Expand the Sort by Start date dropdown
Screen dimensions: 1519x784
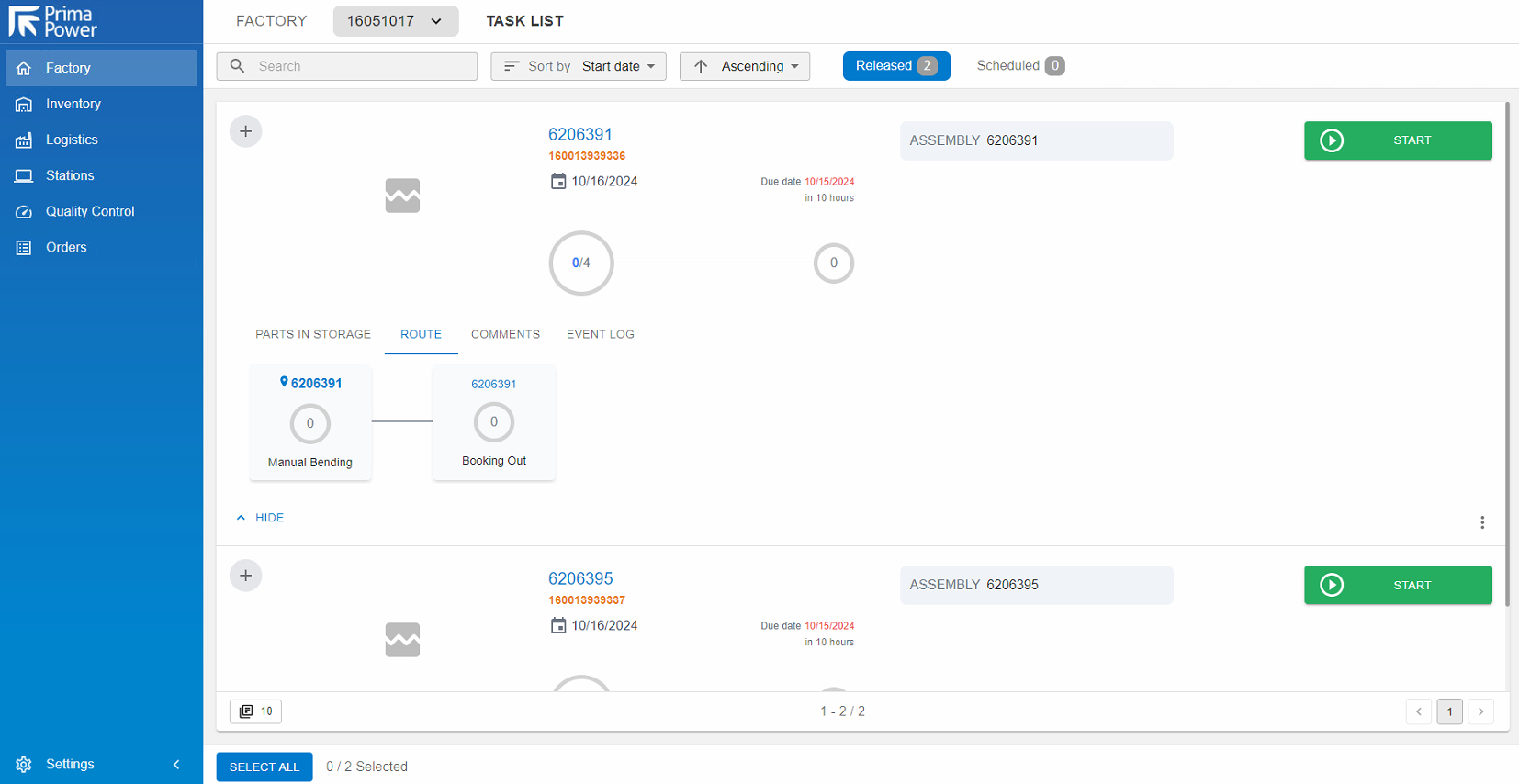click(x=578, y=66)
